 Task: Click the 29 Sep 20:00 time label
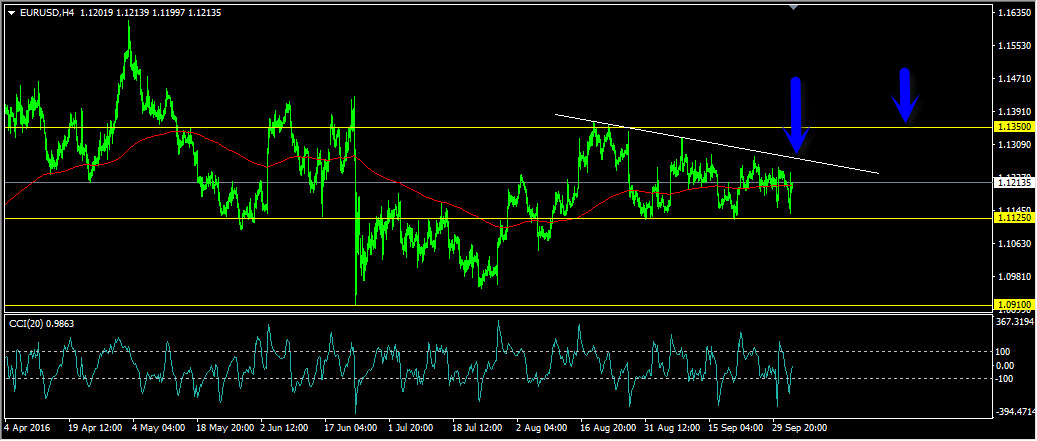[x=800, y=428]
